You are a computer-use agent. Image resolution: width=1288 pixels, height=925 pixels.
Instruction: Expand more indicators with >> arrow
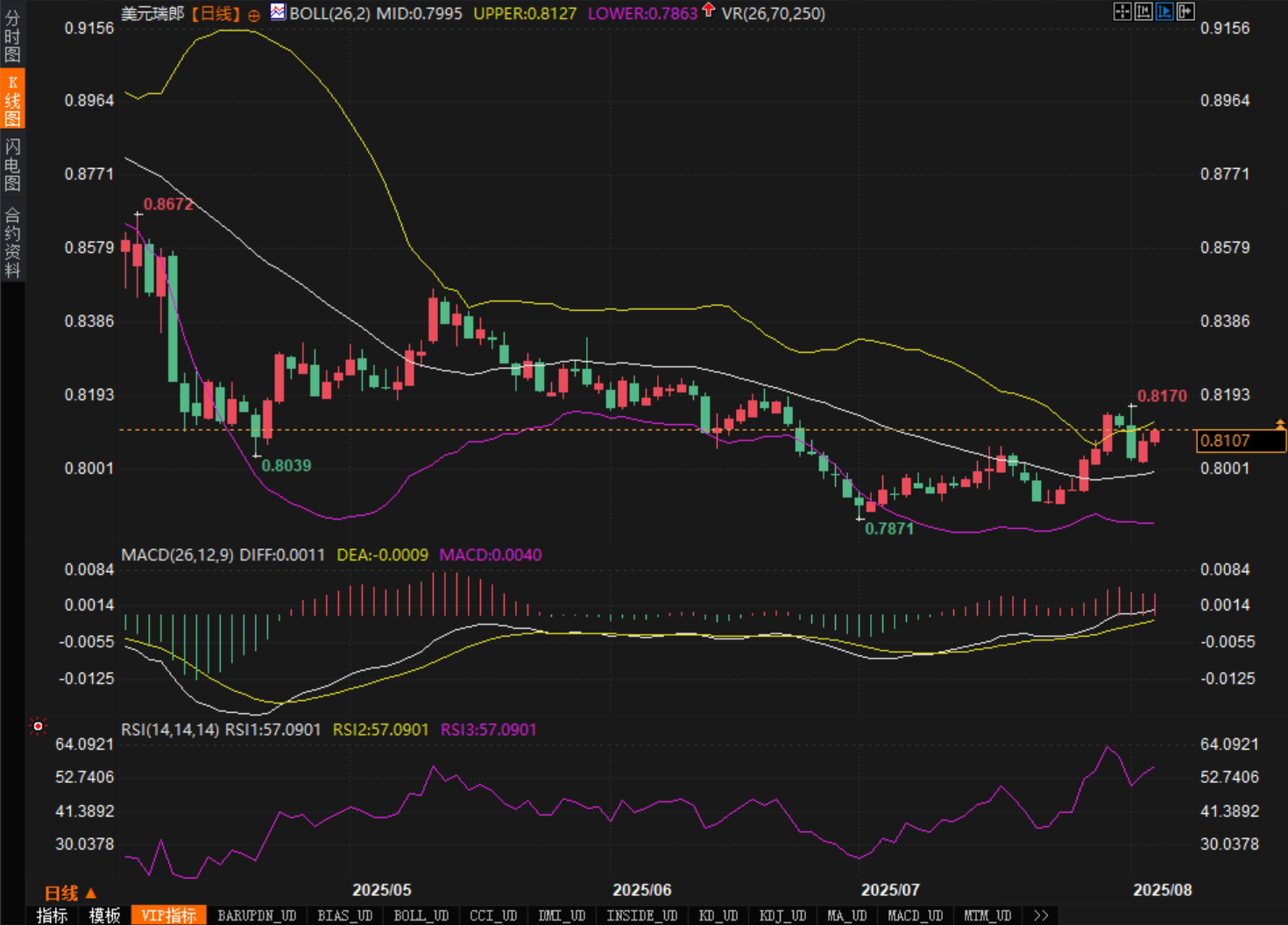pyautogui.click(x=1041, y=915)
